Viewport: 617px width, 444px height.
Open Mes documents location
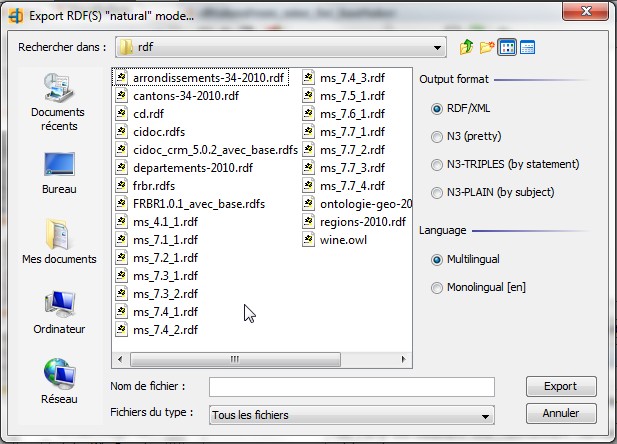59,242
